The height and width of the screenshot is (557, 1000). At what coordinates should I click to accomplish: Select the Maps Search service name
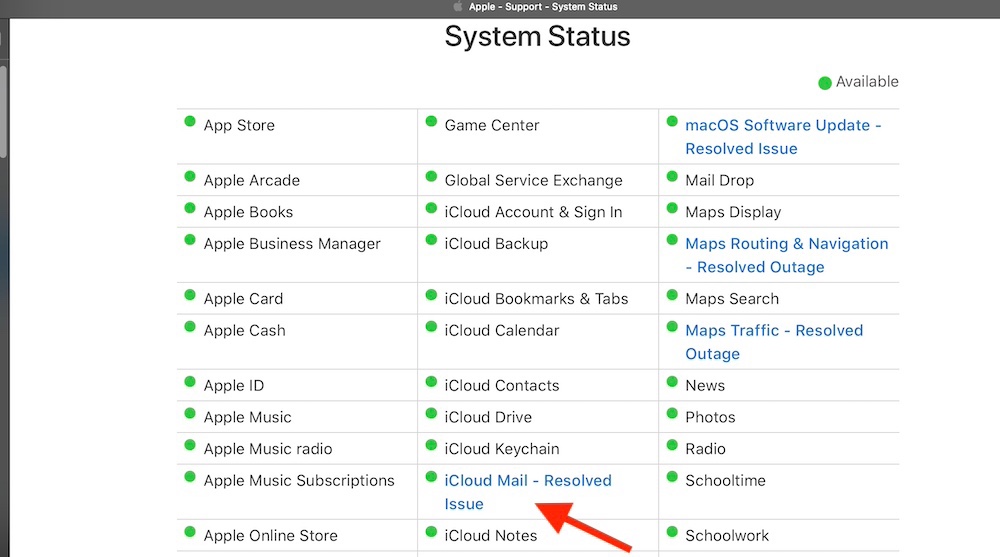(732, 299)
